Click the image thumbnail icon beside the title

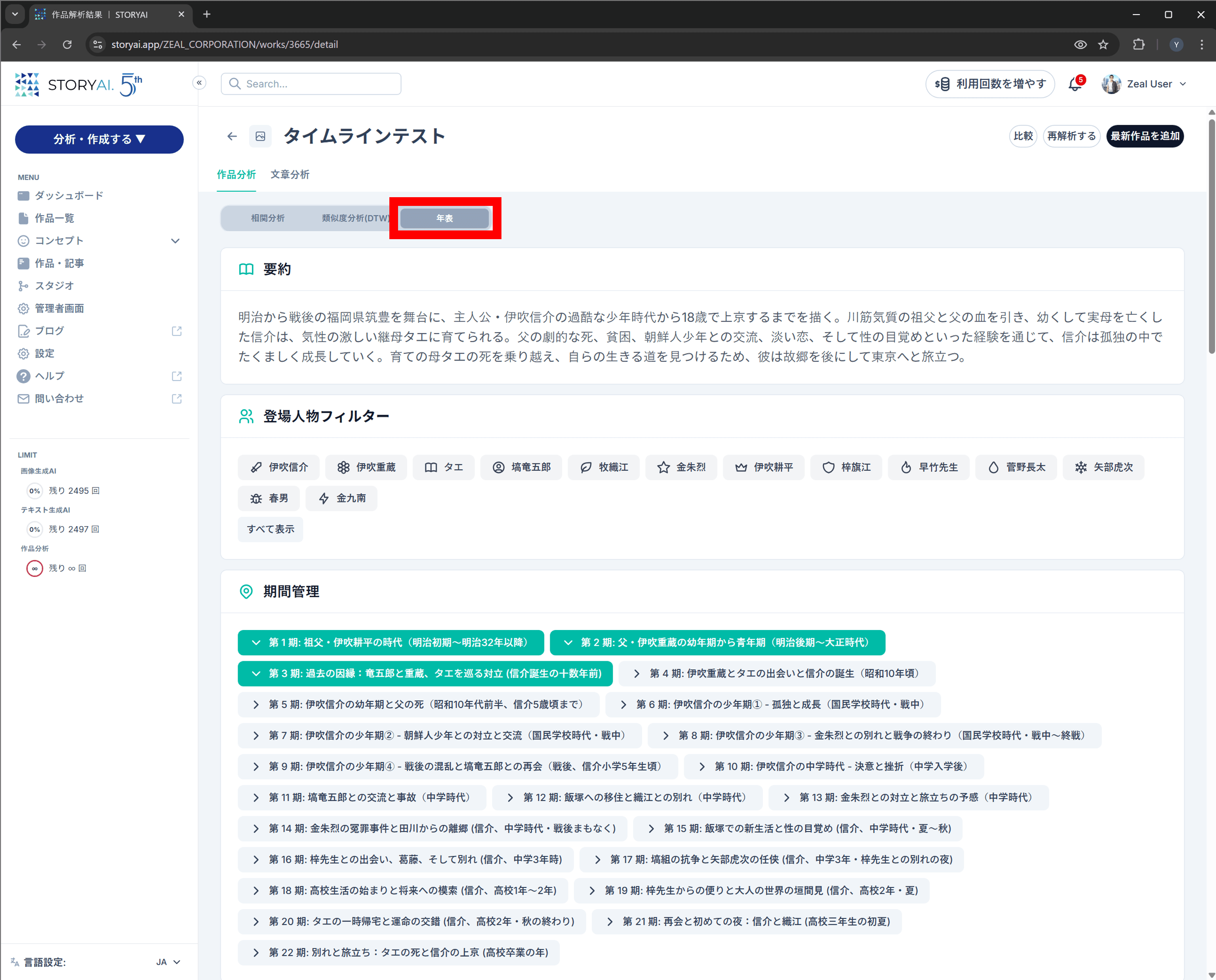[x=260, y=136]
